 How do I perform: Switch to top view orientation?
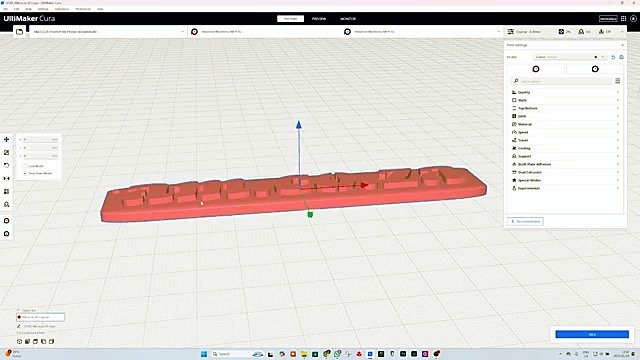click(x=36, y=341)
